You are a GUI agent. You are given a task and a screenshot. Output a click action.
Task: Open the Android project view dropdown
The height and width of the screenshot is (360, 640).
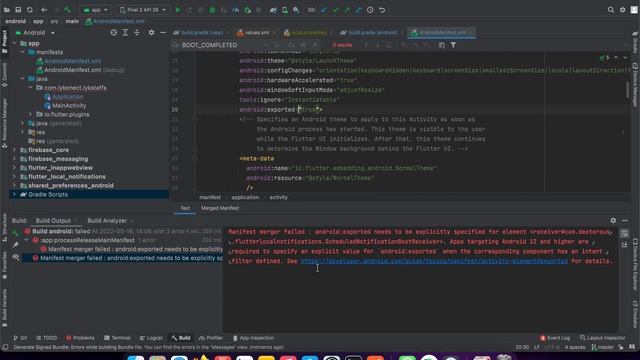coord(35,33)
